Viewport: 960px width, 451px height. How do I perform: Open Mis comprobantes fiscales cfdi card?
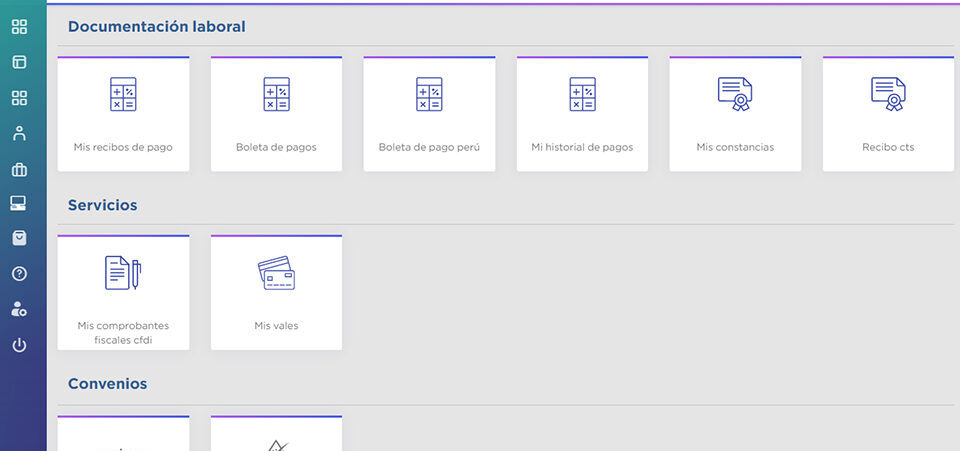[123, 293]
